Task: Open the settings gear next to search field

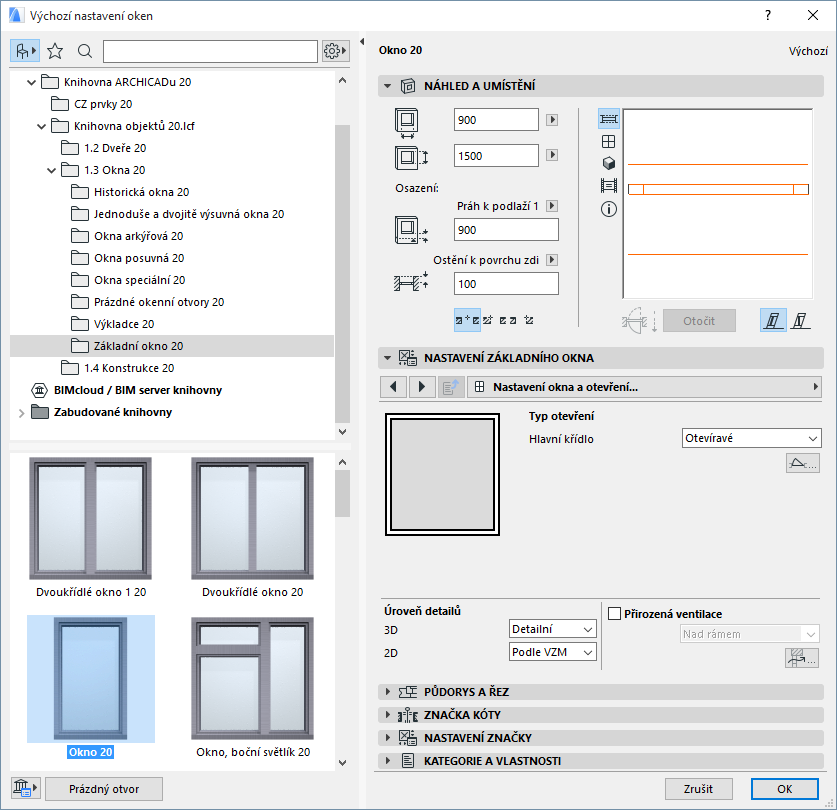Action: (x=333, y=50)
